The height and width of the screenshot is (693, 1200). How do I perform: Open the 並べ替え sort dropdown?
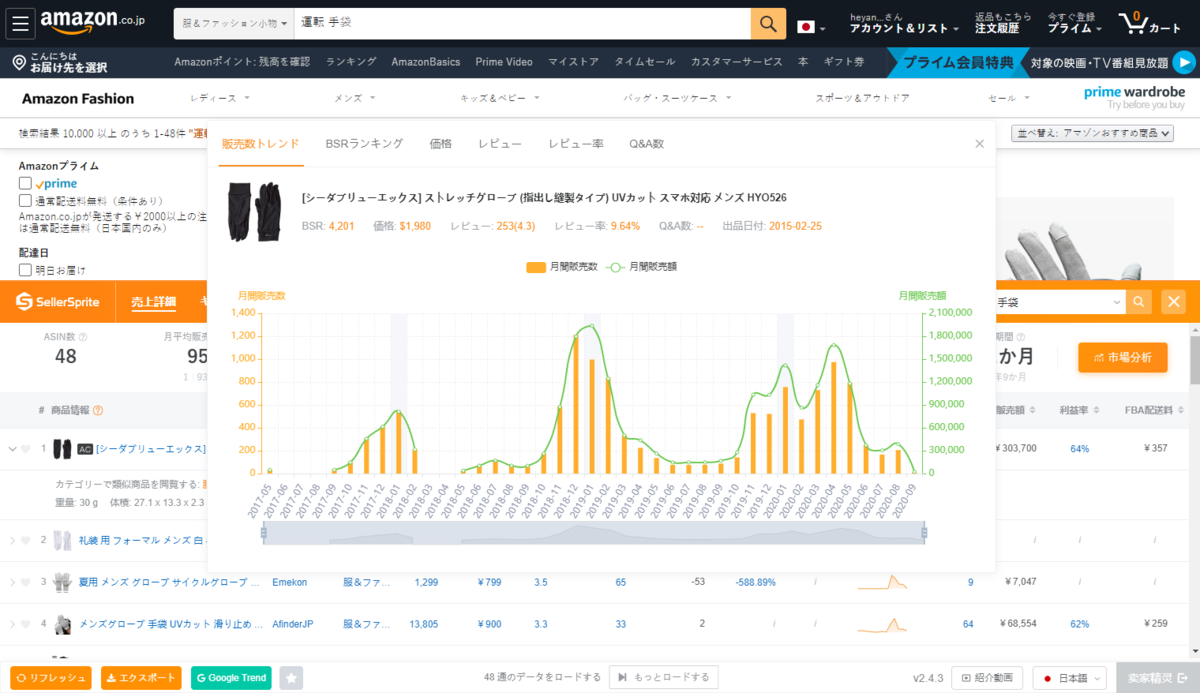pyautogui.click(x=1094, y=133)
